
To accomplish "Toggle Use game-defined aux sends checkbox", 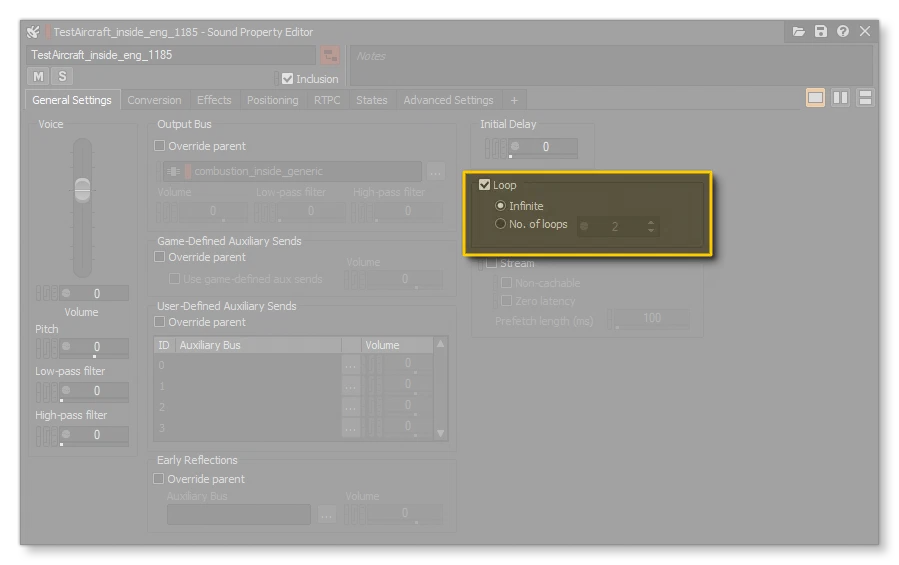I will (x=174, y=279).
